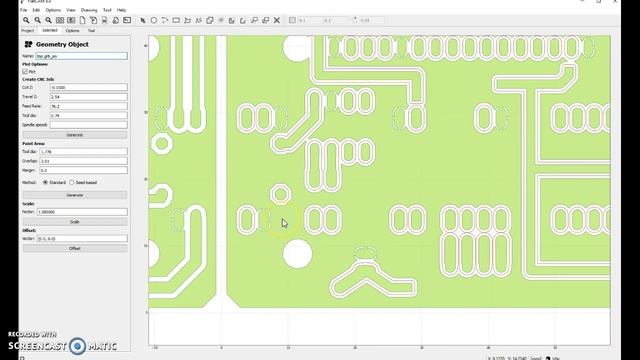Click the Offset Vector input field
The width and height of the screenshot is (640, 360).
[82, 238]
